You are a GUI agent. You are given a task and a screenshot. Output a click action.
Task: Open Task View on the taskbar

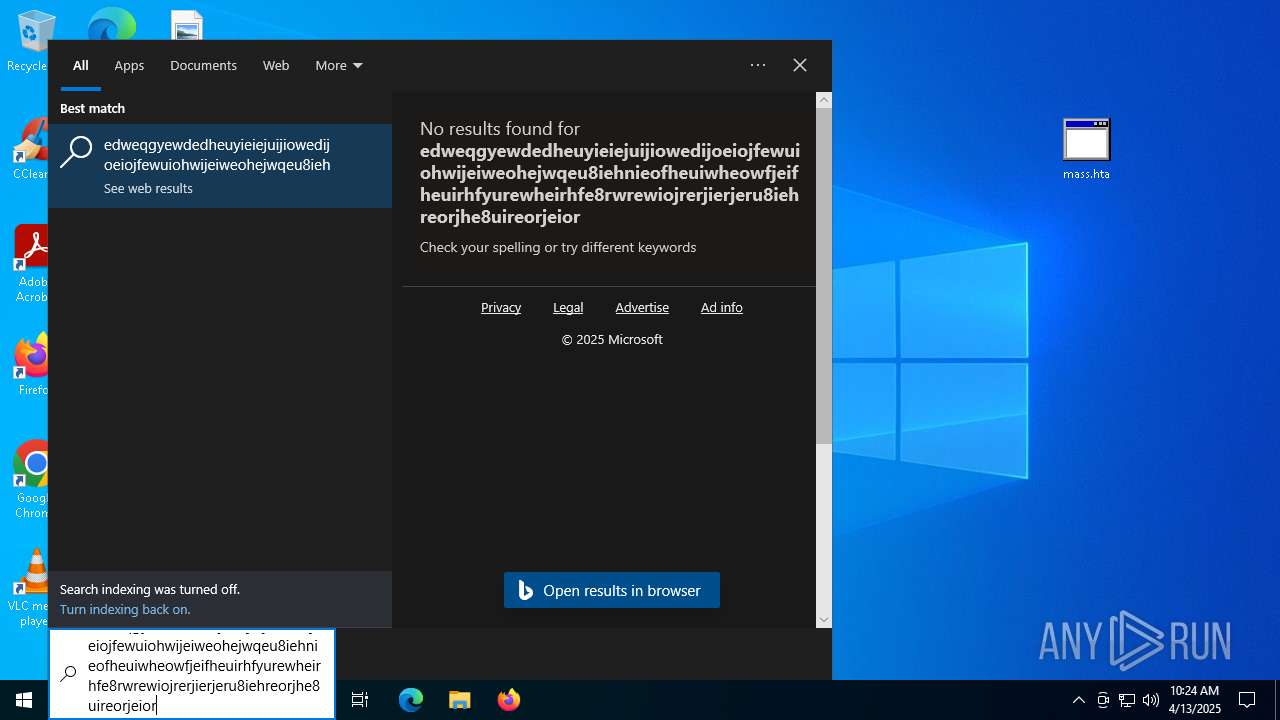click(360, 700)
